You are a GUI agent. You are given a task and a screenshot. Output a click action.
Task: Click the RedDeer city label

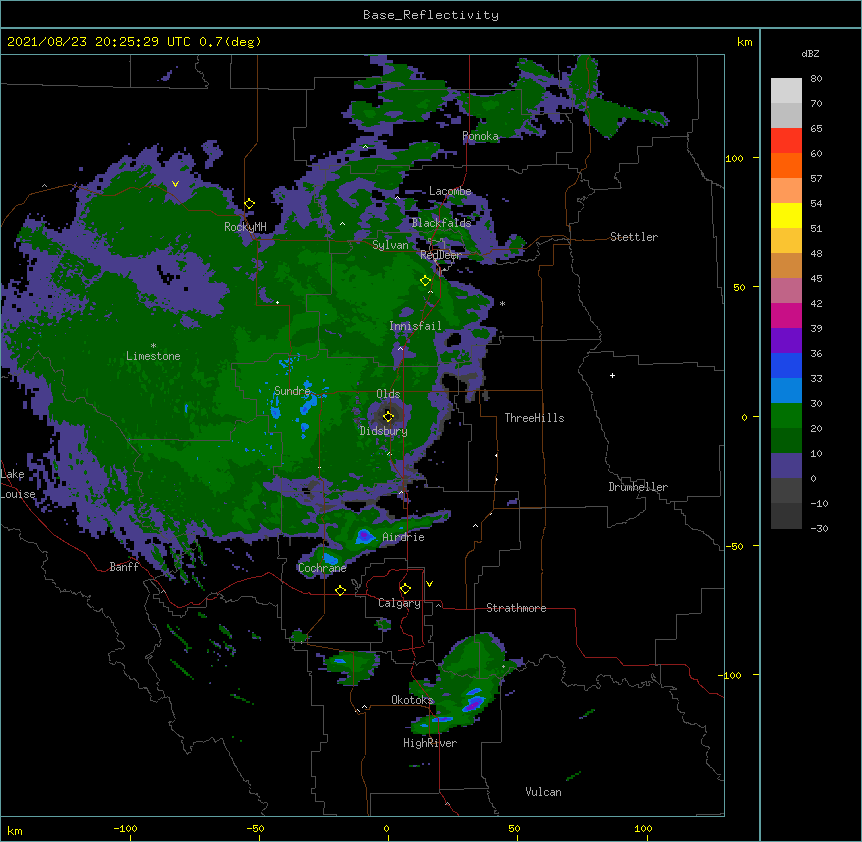441,255
